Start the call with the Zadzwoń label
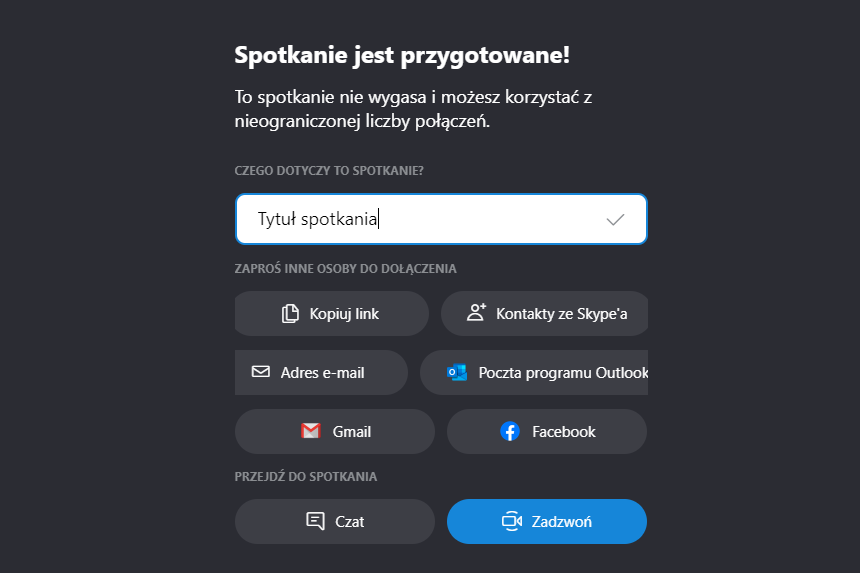The height and width of the screenshot is (573, 860). [x=562, y=521]
